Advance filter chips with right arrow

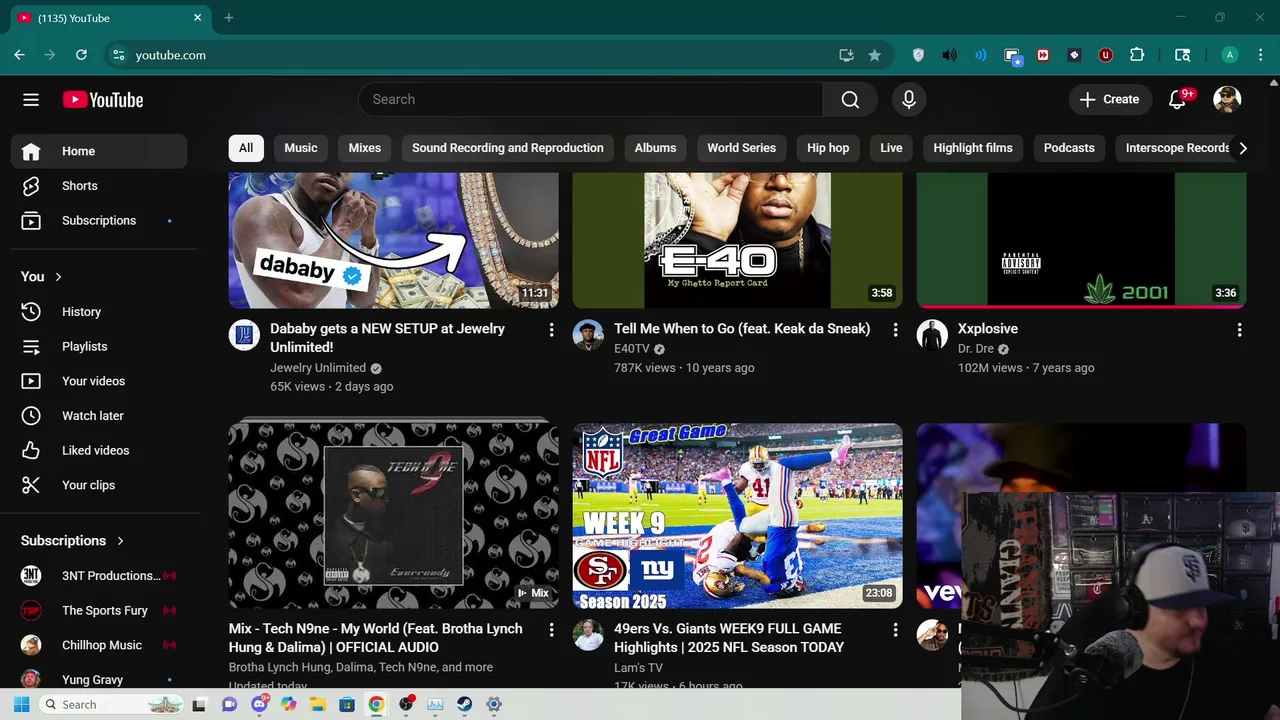coord(1242,148)
